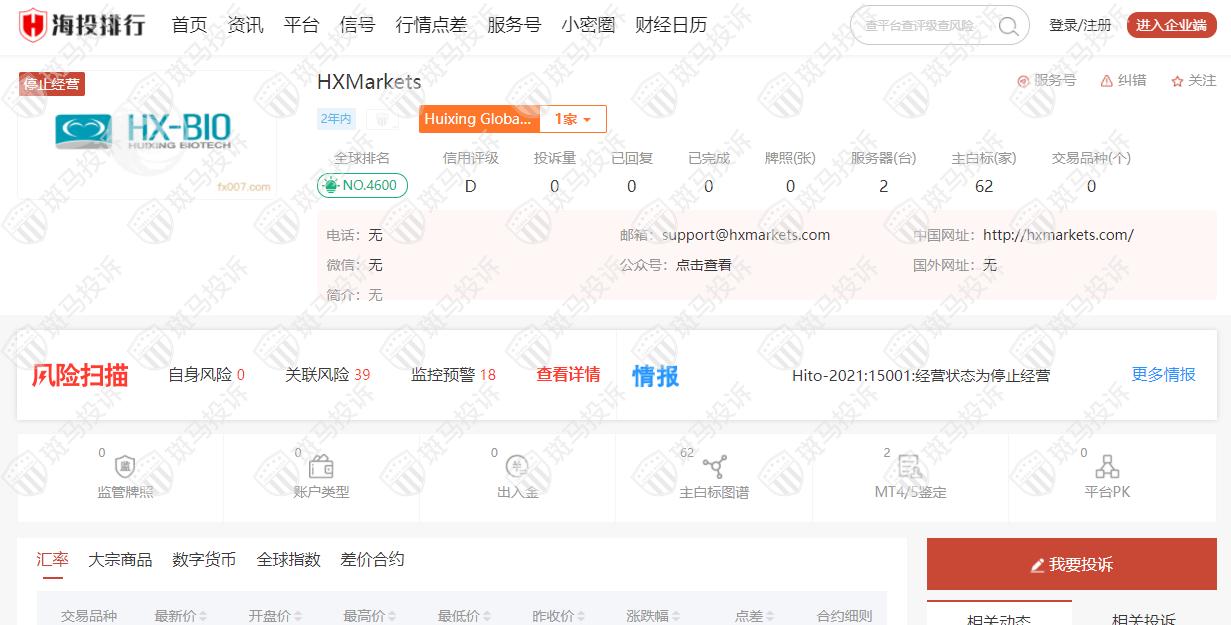Viewport: 1231px width, 625px height.
Task: Sort by 最新价 column arrows
Action: pyautogui.click(x=203, y=617)
